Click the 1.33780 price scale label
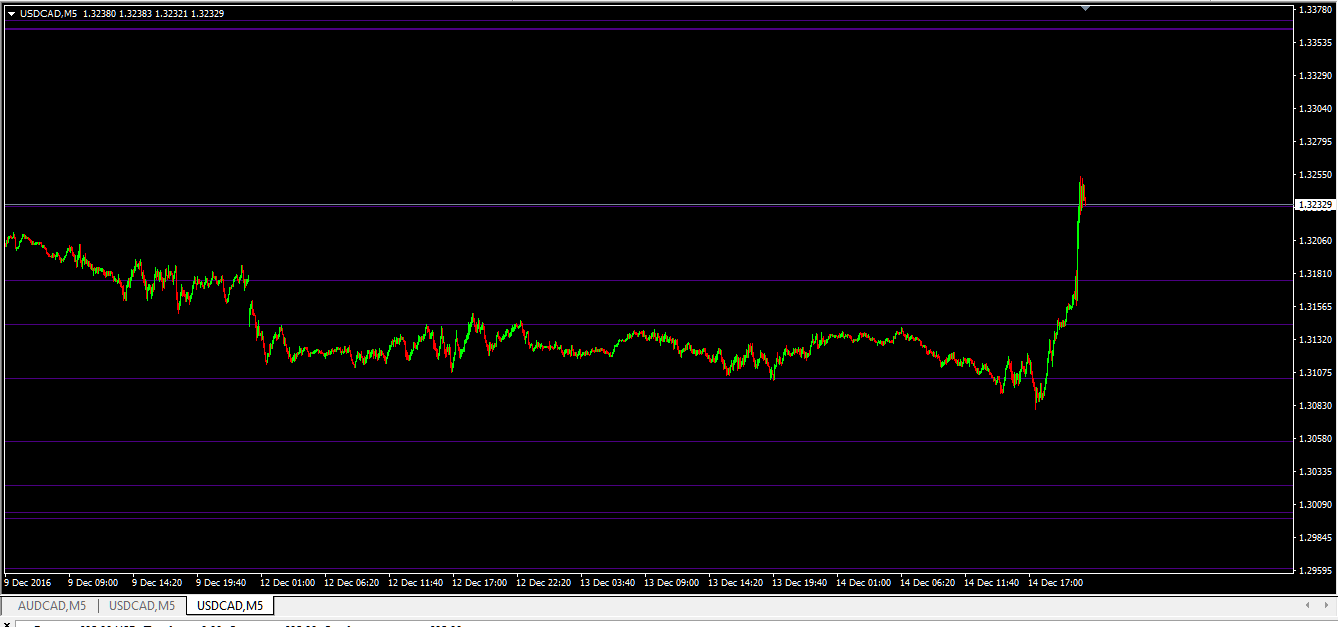This screenshot has height=627, width=1338. 1314,10
